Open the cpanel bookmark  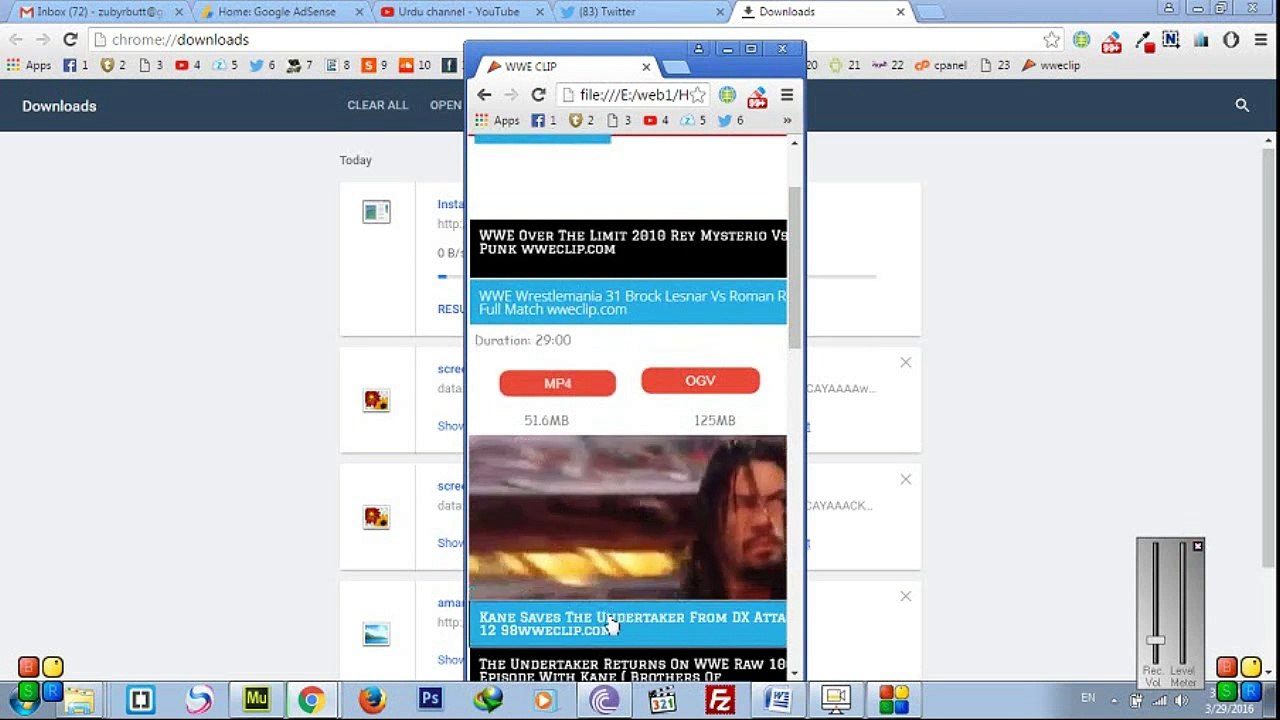point(941,65)
